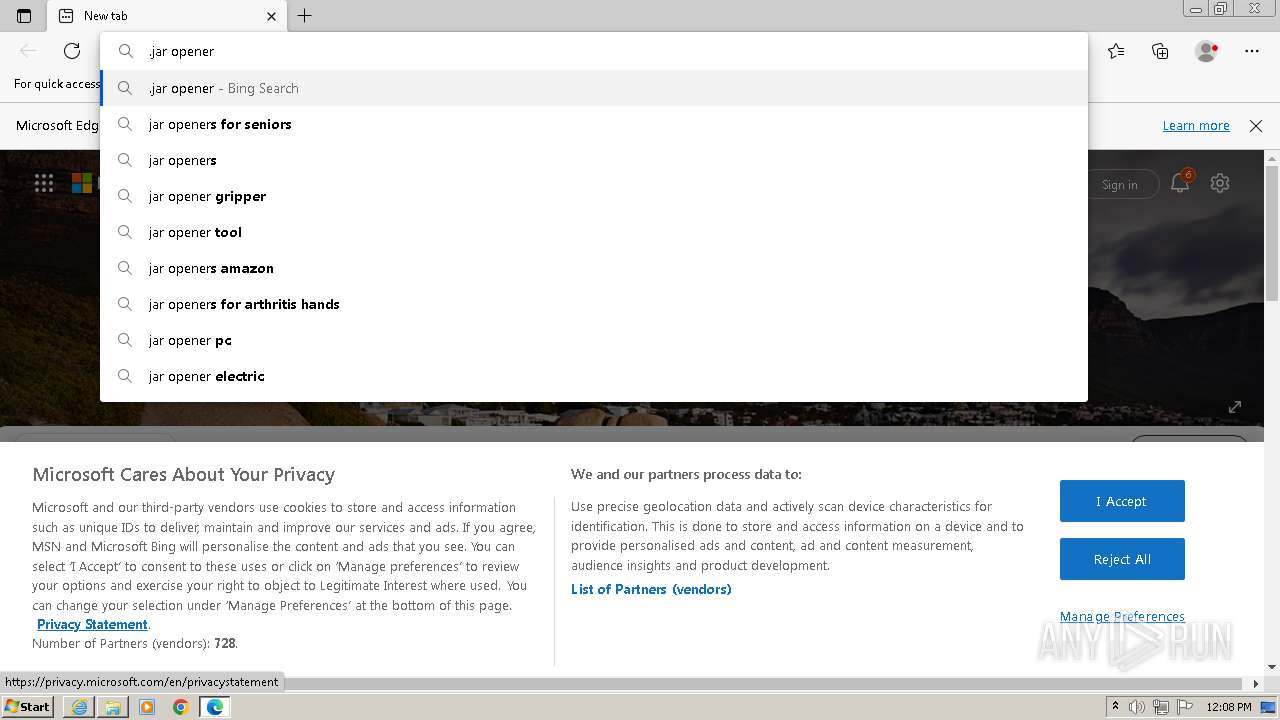
Task: Open the profile avatar icon
Action: coord(1207,51)
